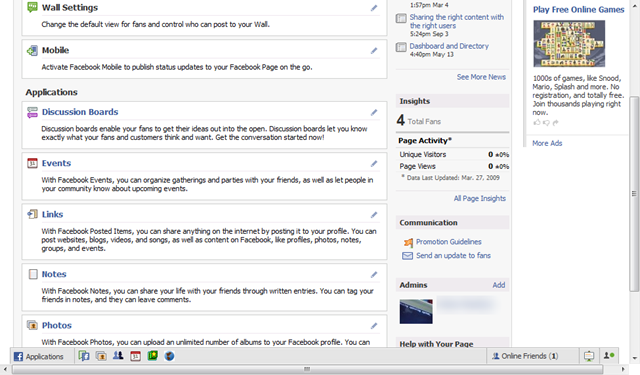Click the news icon beside Dashboard and Directory

(x=401, y=47)
